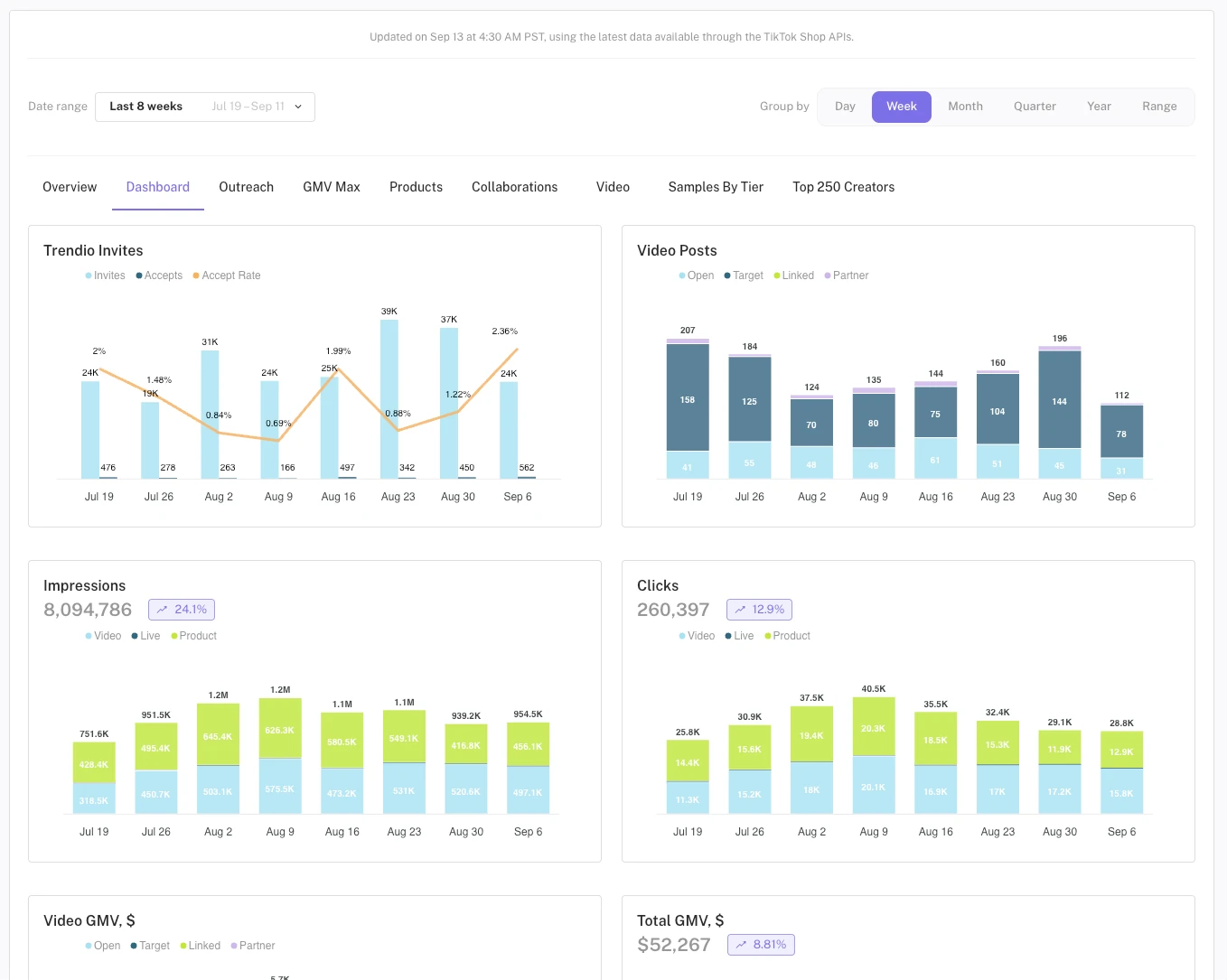Open Samples By Tier tab
This screenshot has width=1227, height=980.
[x=716, y=187]
